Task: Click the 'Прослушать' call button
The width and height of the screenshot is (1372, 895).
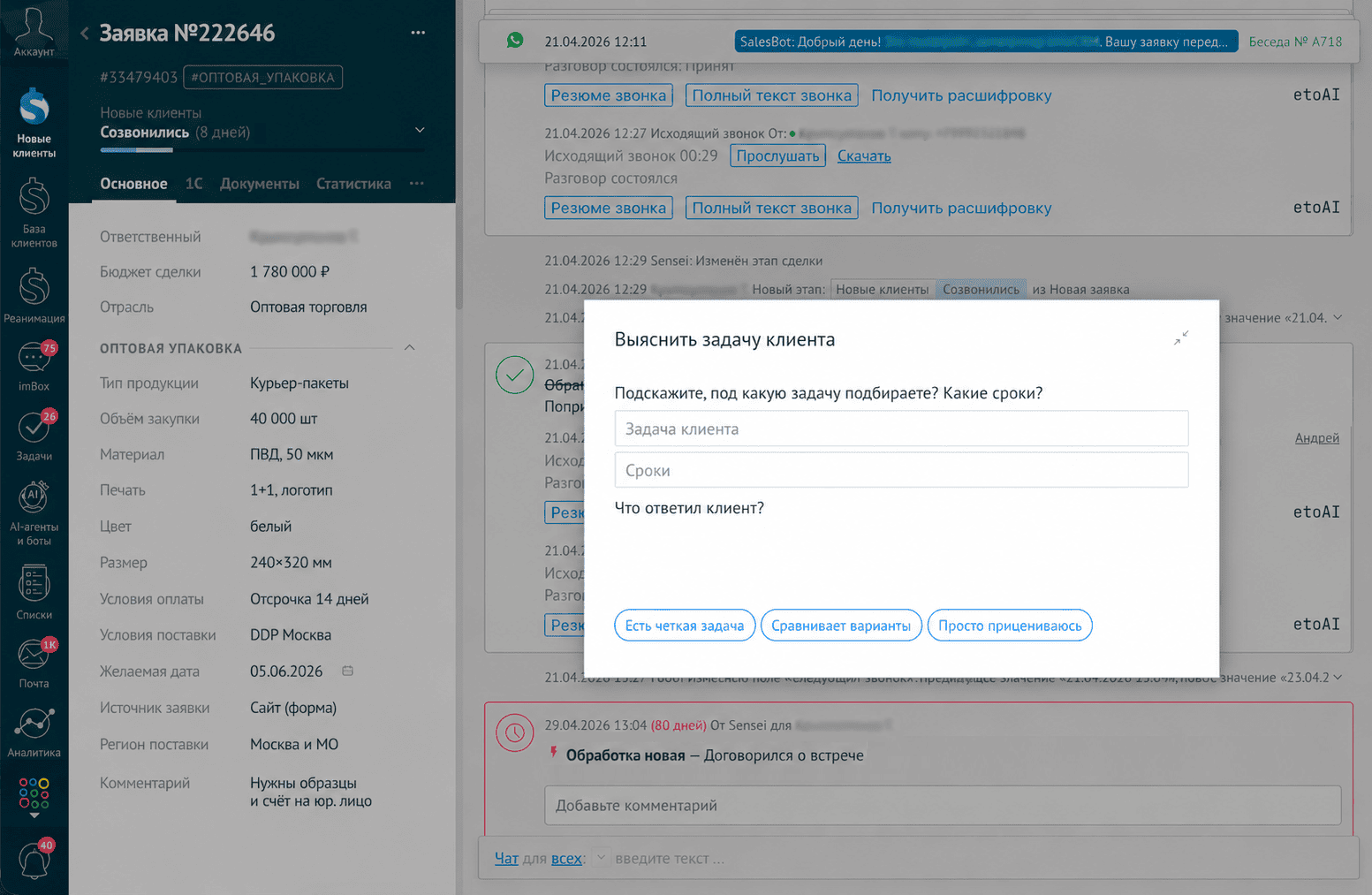Action: tap(778, 155)
